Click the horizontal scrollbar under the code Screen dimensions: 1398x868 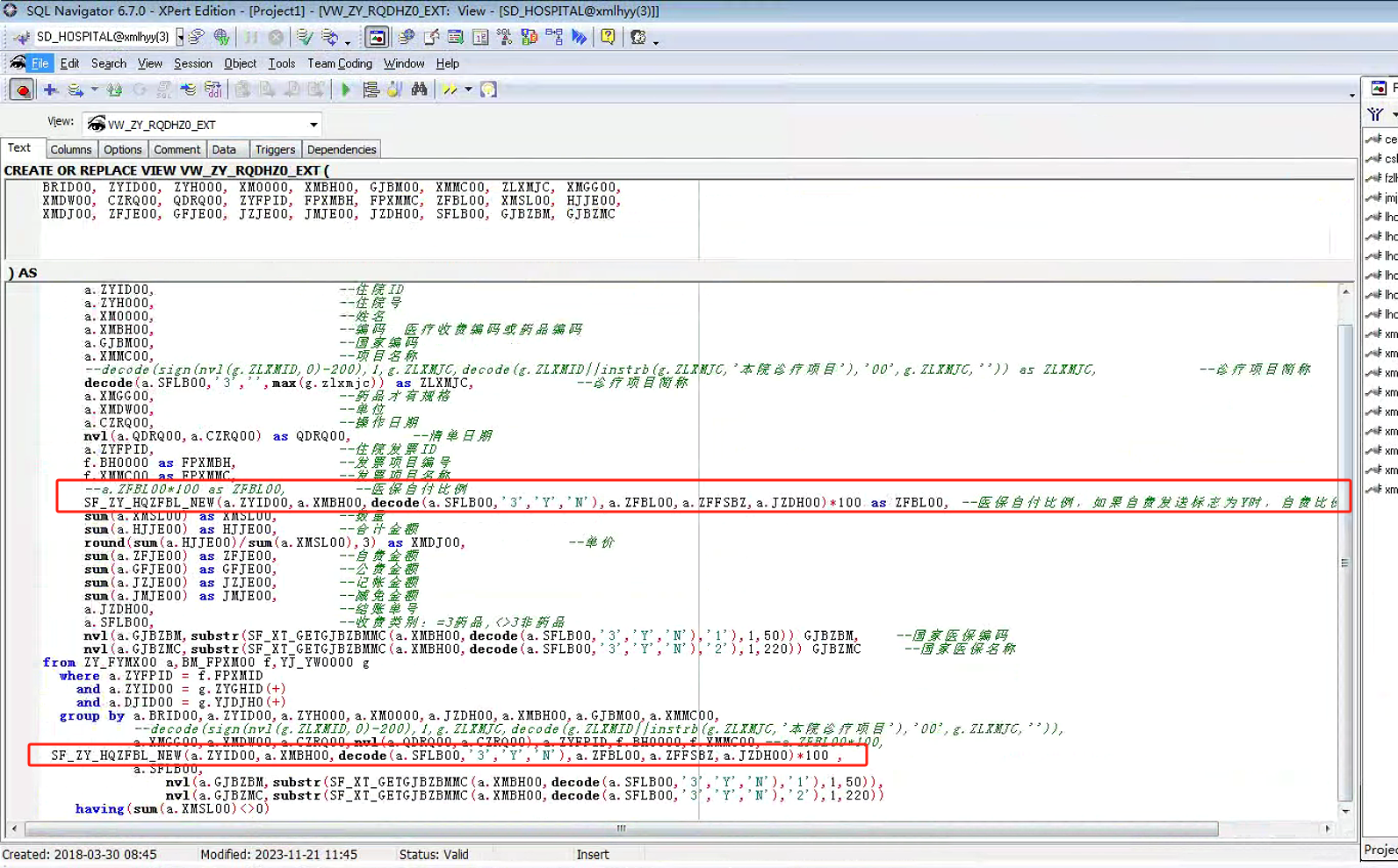[620, 829]
